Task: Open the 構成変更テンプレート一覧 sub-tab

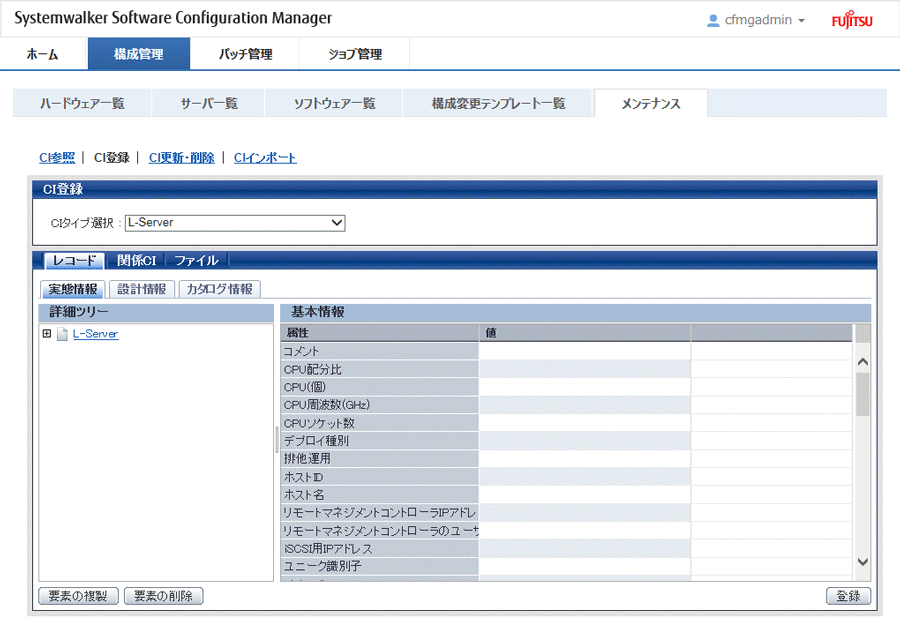Action: point(498,103)
